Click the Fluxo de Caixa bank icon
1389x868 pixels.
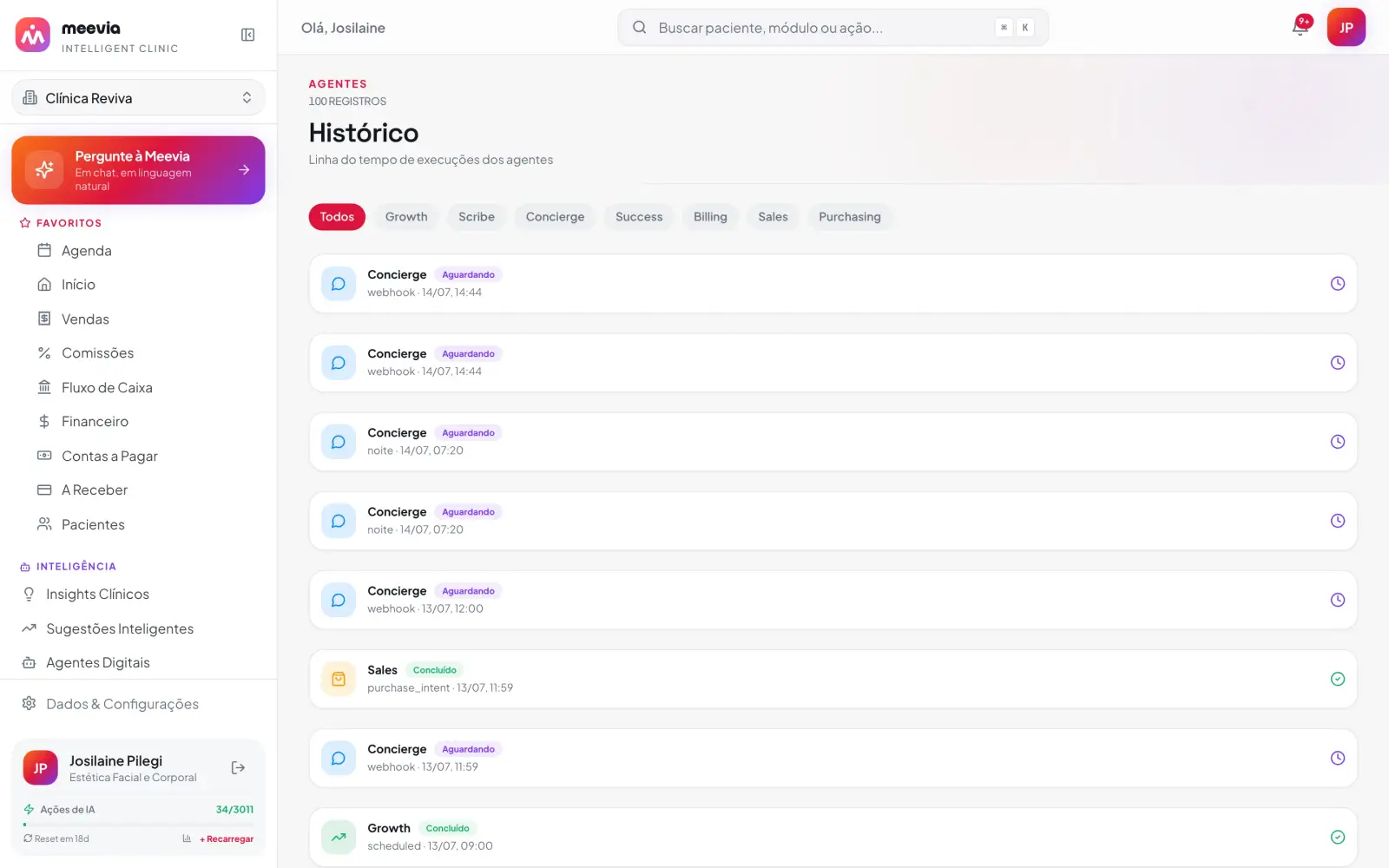(x=44, y=387)
